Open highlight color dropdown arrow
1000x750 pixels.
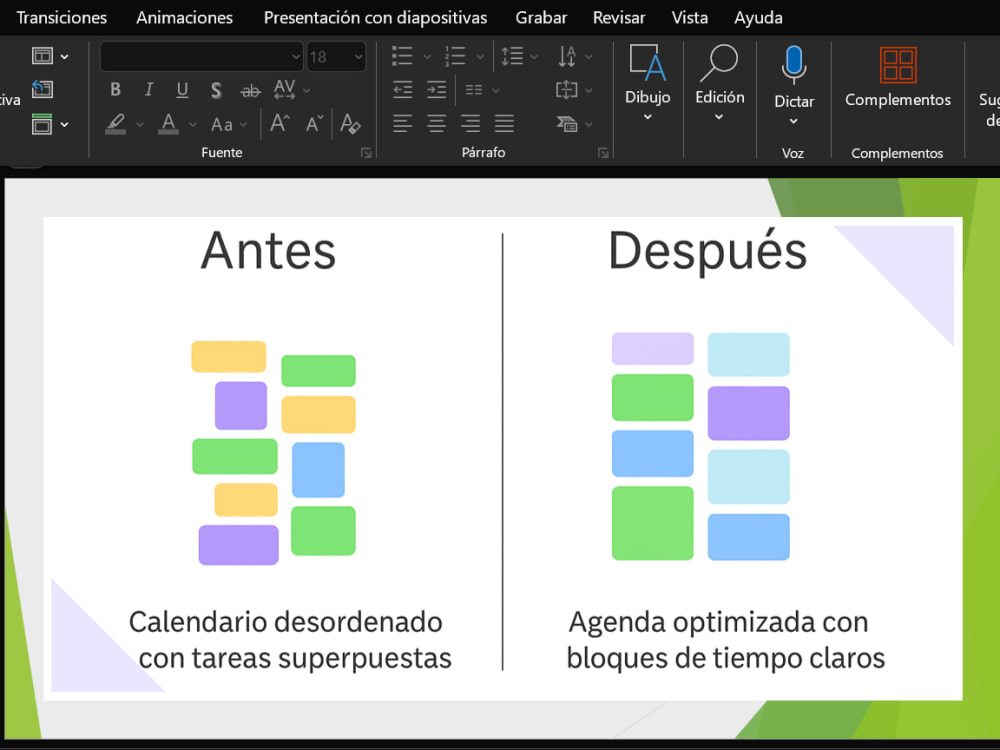pyautogui.click(x=140, y=124)
